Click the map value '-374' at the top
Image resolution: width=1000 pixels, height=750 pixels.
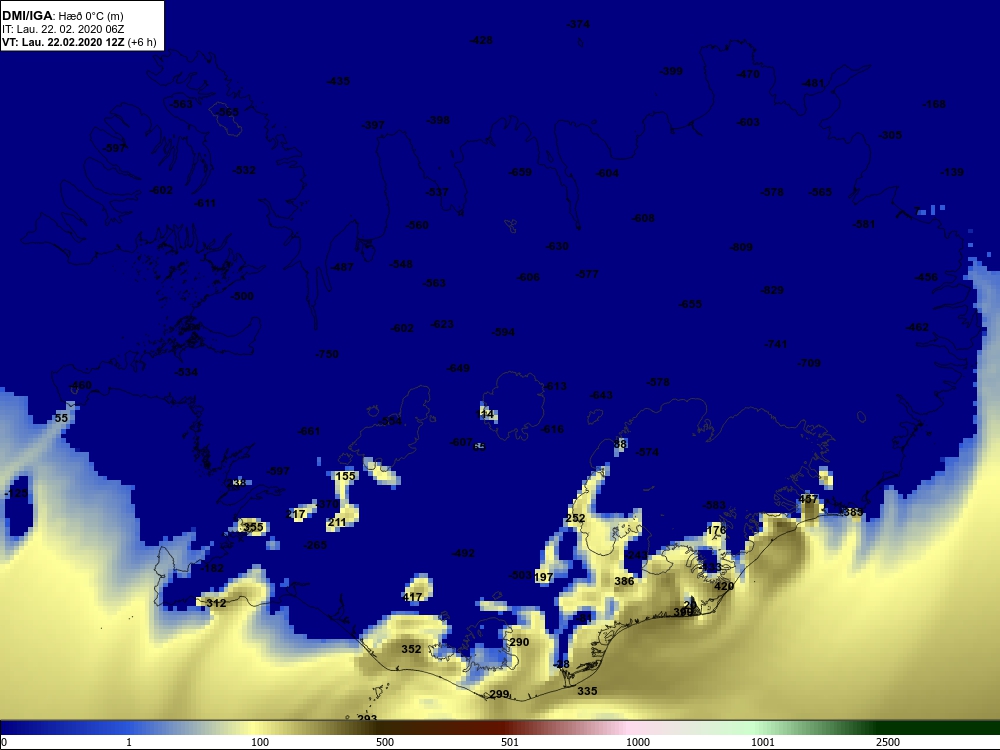578,24
